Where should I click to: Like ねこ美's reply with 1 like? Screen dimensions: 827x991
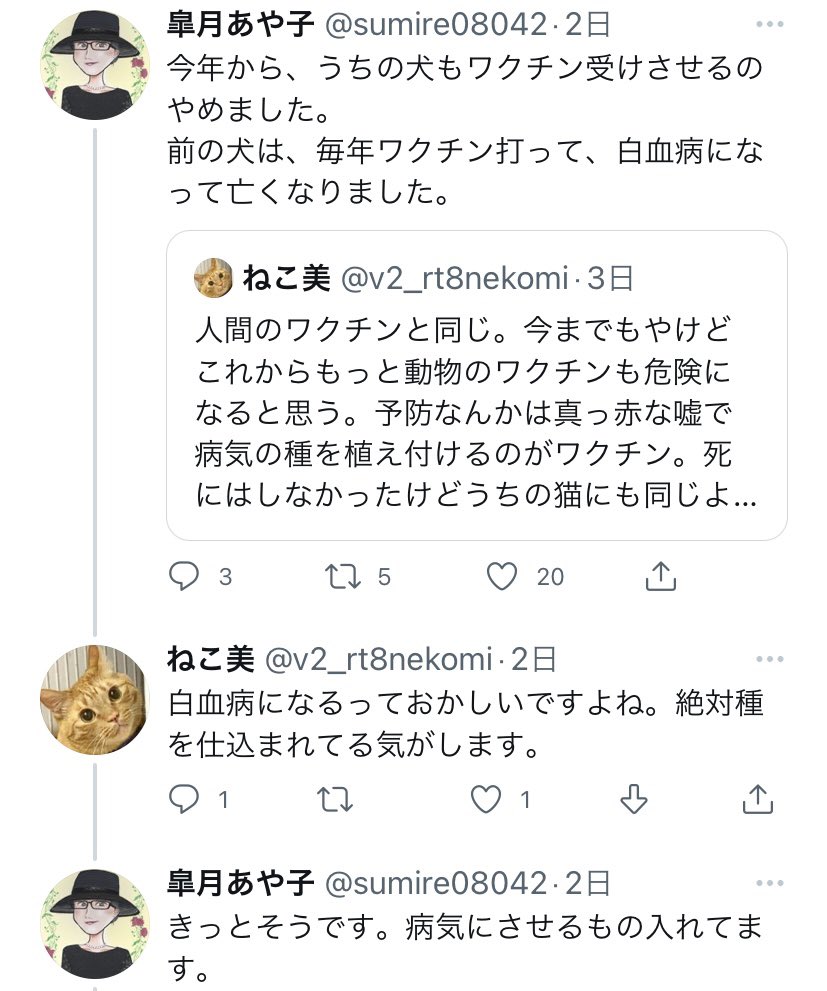coord(486,799)
